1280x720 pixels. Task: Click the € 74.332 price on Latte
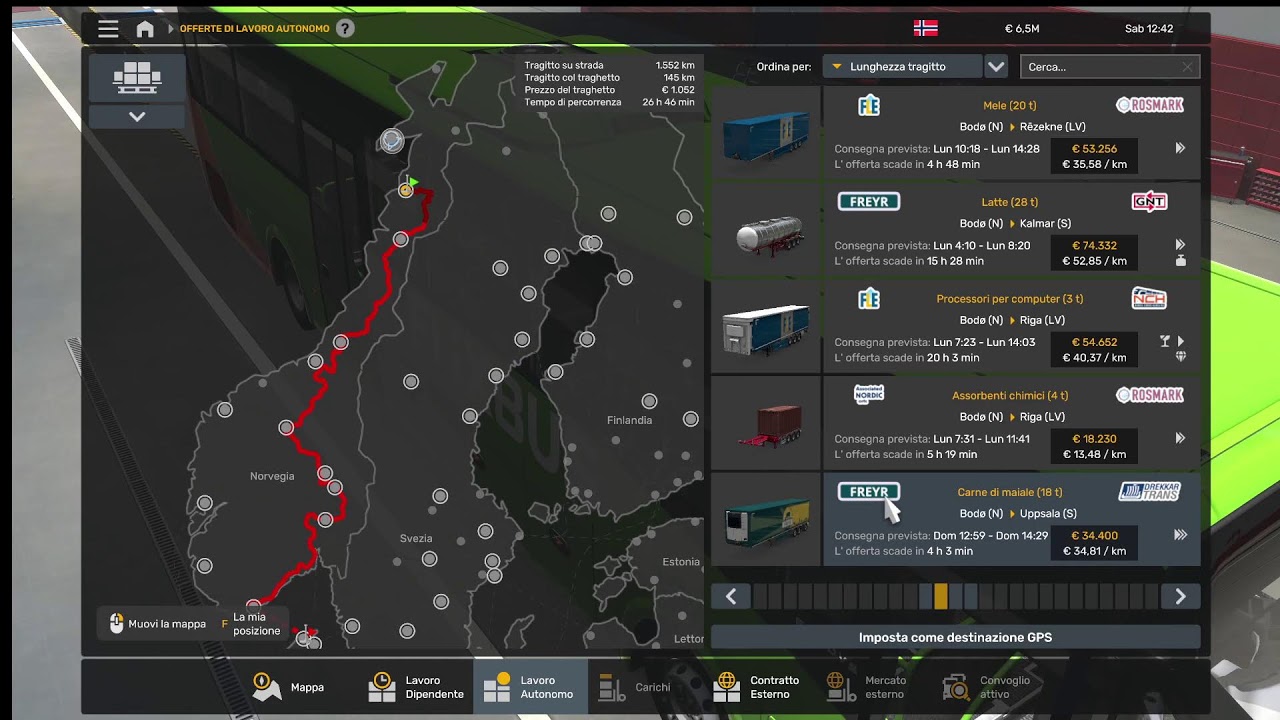tap(1094, 245)
